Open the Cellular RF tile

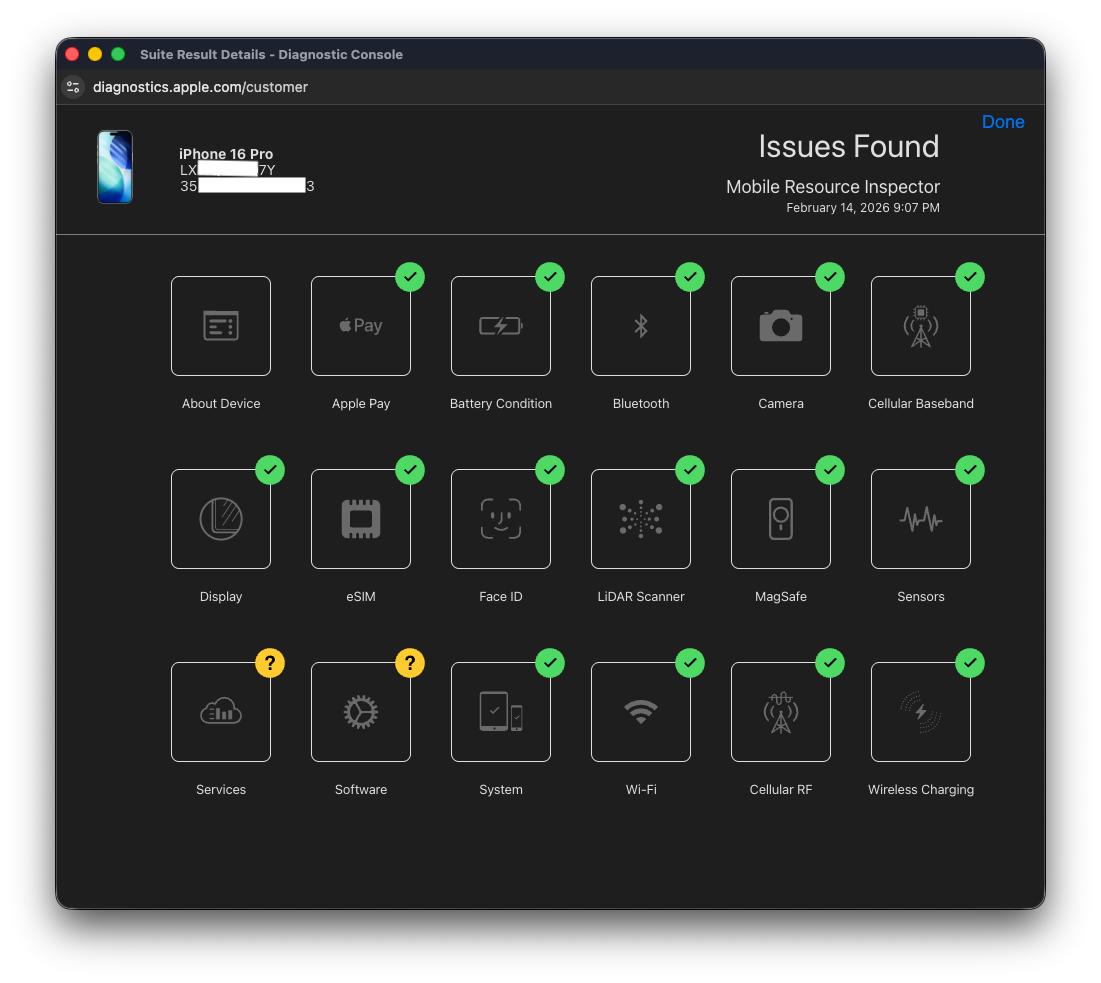(781, 712)
